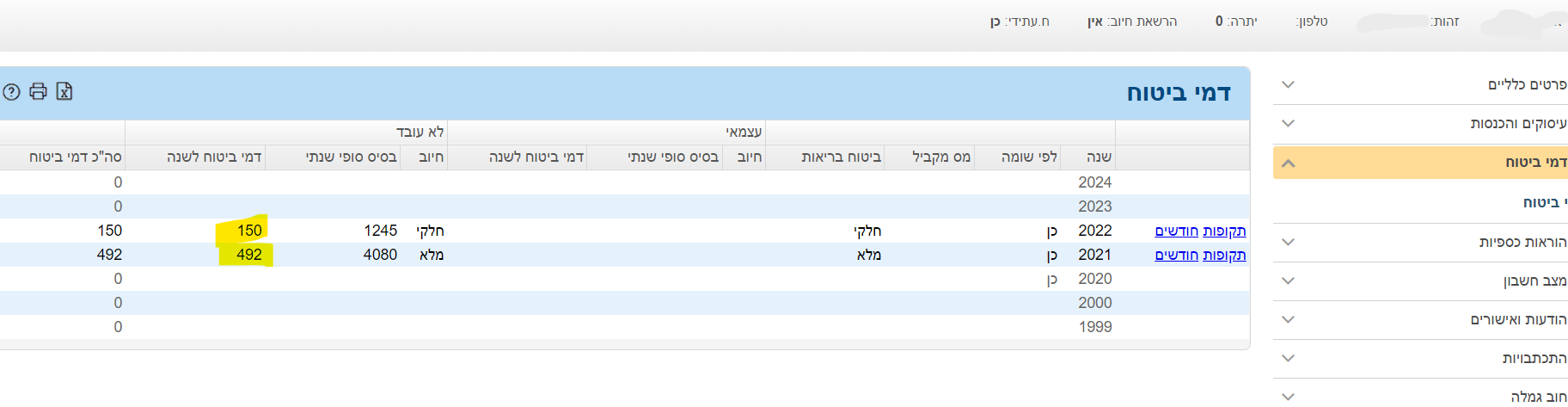Select the year 1999 cell
This screenshot has width=1568, height=407.
[1095, 327]
